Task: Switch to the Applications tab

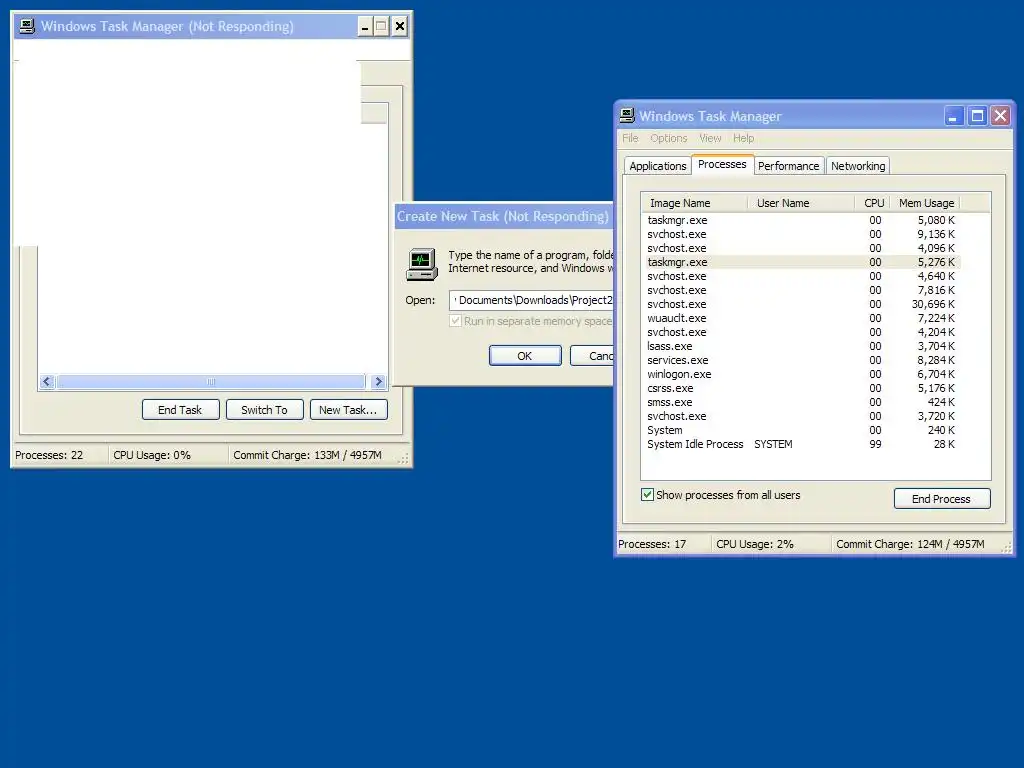Action: [x=658, y=166]
